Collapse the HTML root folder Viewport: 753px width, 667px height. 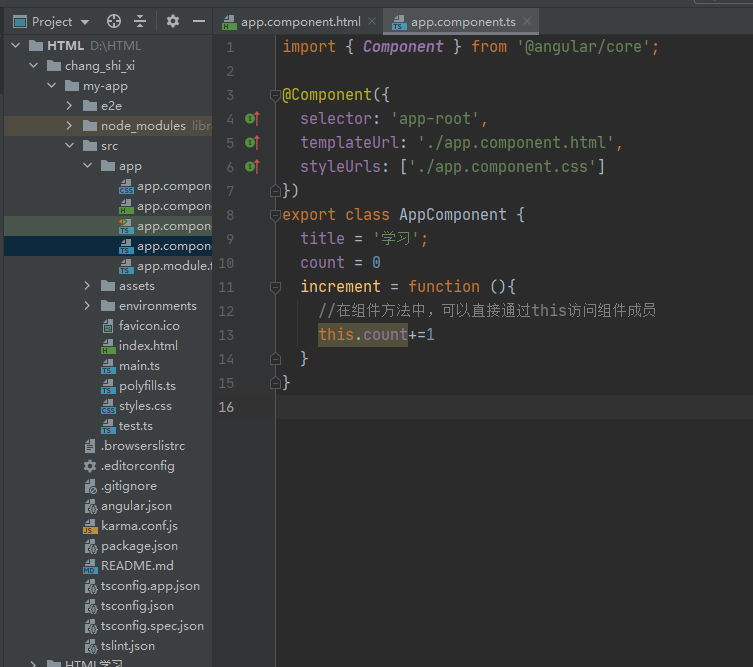click(x=15, y=46)
